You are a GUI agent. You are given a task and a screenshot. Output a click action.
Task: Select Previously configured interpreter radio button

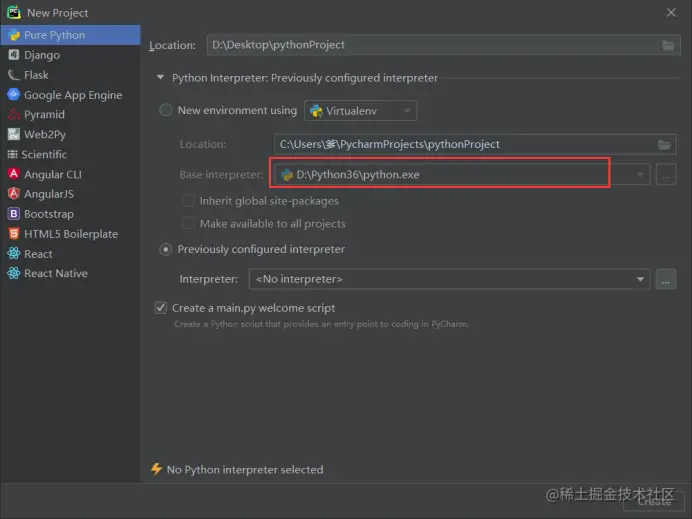(x=165, y=249)
